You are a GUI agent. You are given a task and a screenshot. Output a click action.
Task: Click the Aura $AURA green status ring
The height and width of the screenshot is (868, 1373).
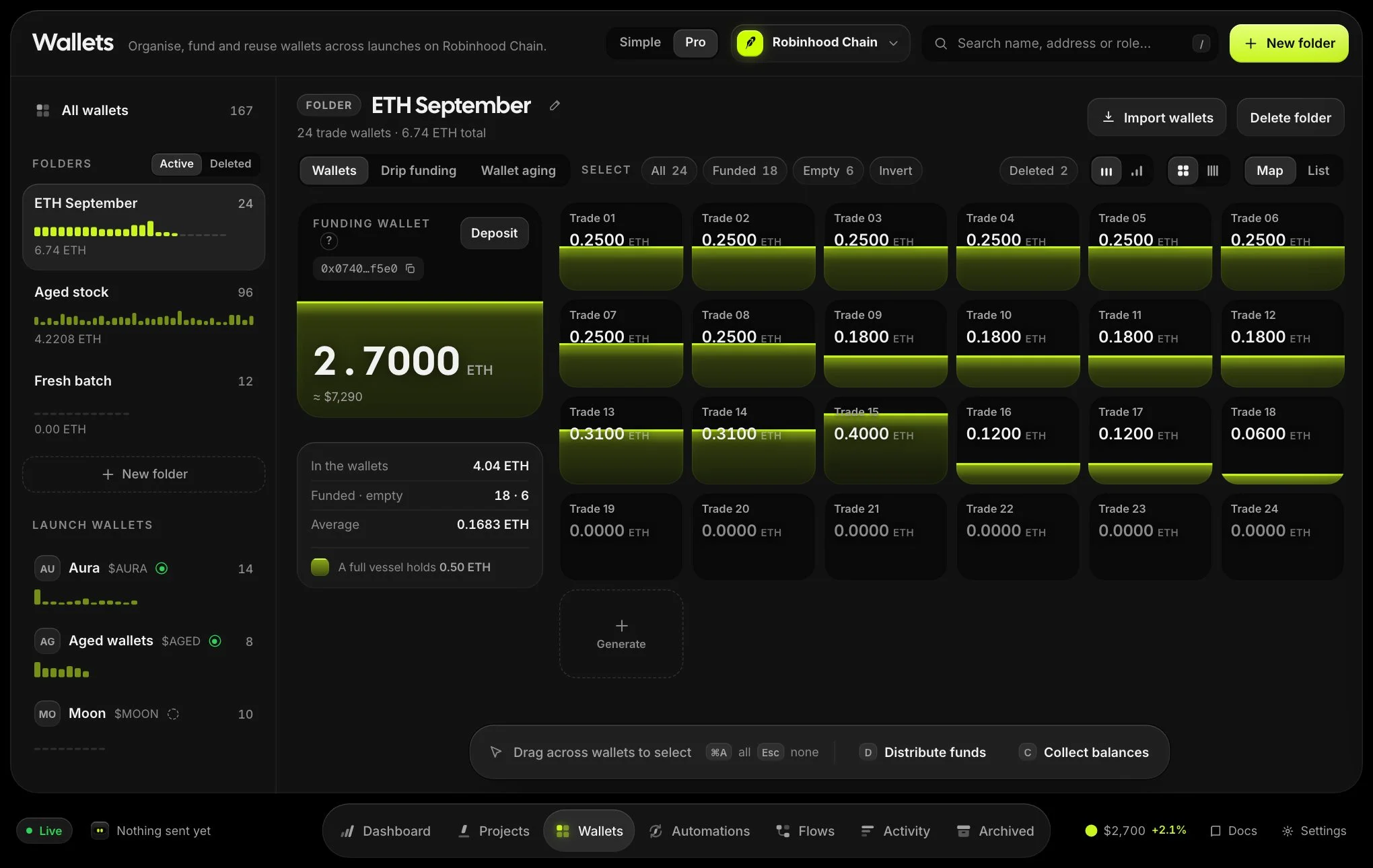pyautogui.click(x=162, y=569)
